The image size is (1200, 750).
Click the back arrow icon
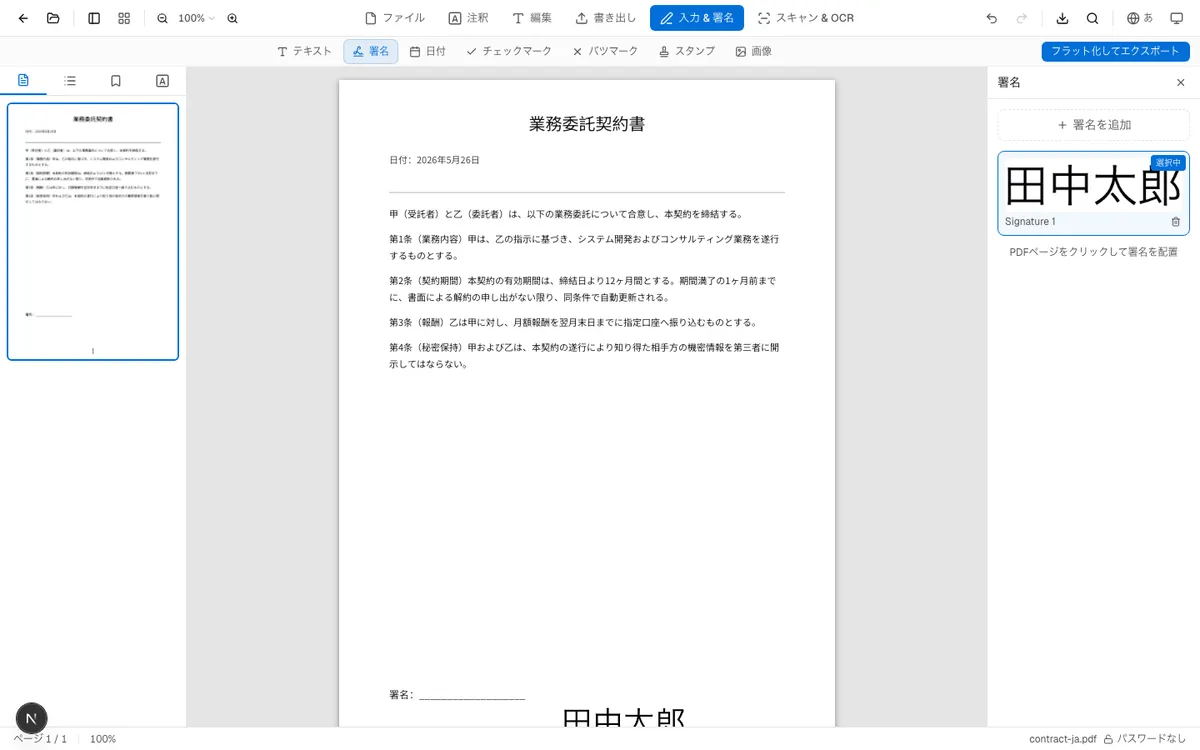23,18
